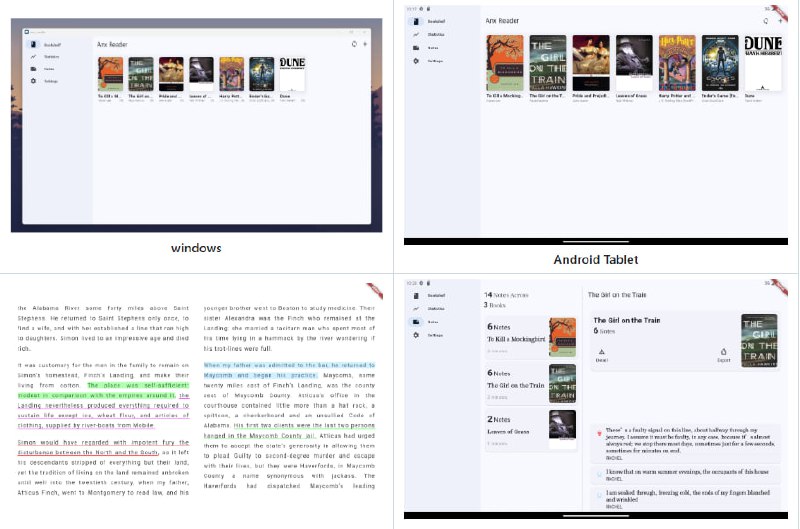Click the plus icon in the Windows screenshot

365,44
